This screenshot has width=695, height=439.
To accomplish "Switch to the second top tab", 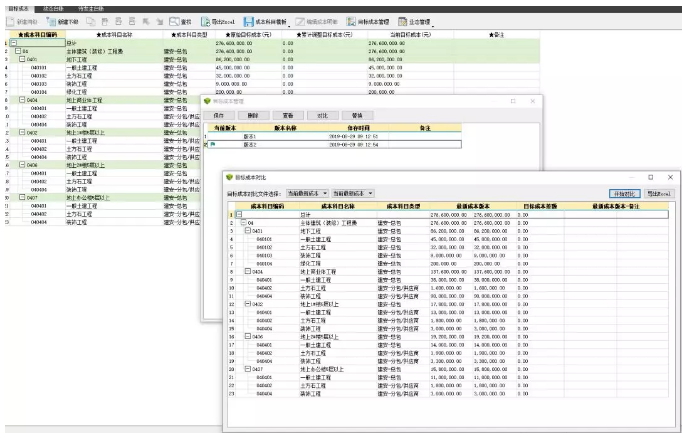I will coord(53,7).
